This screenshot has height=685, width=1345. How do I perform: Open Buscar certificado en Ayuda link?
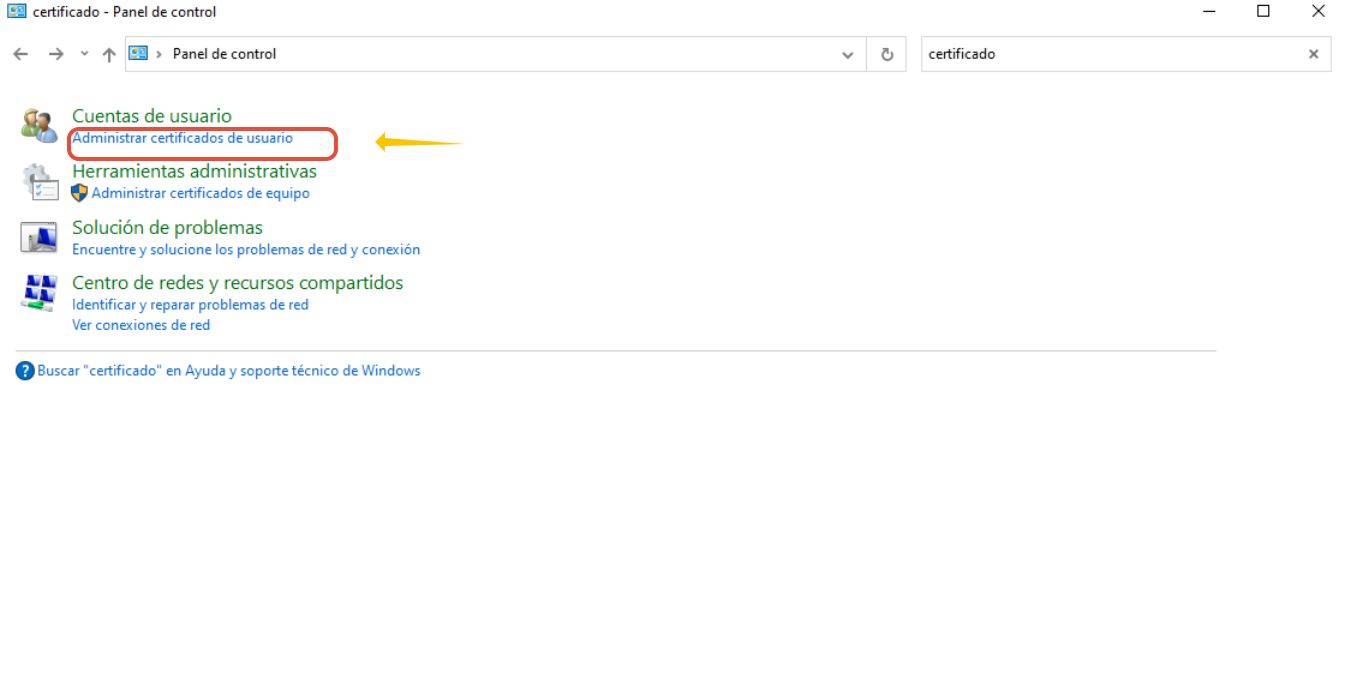point(228,371)
